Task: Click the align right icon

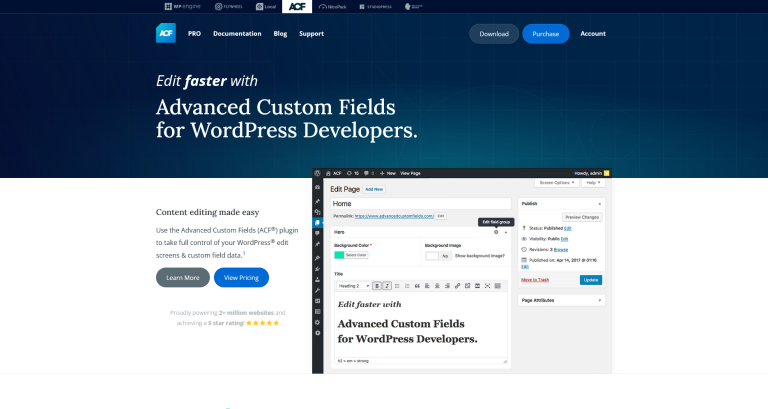Action: (447, 286)
